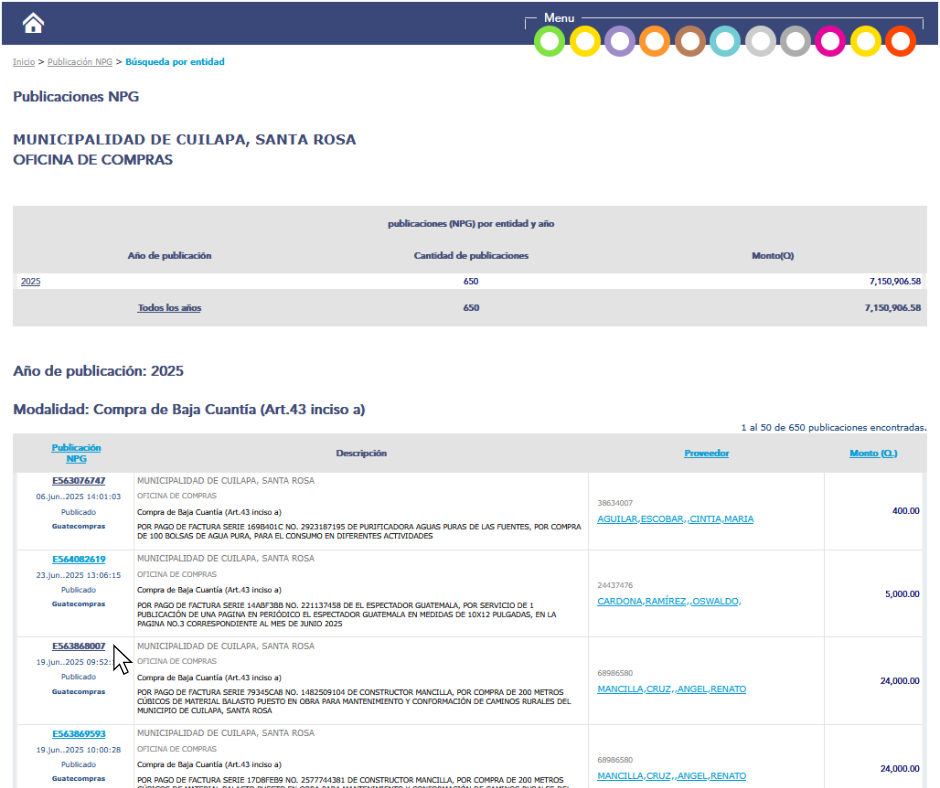Open Publicación NPG breadcrumb link
Viewport: 940px width, 788px height.
point(80,62)
